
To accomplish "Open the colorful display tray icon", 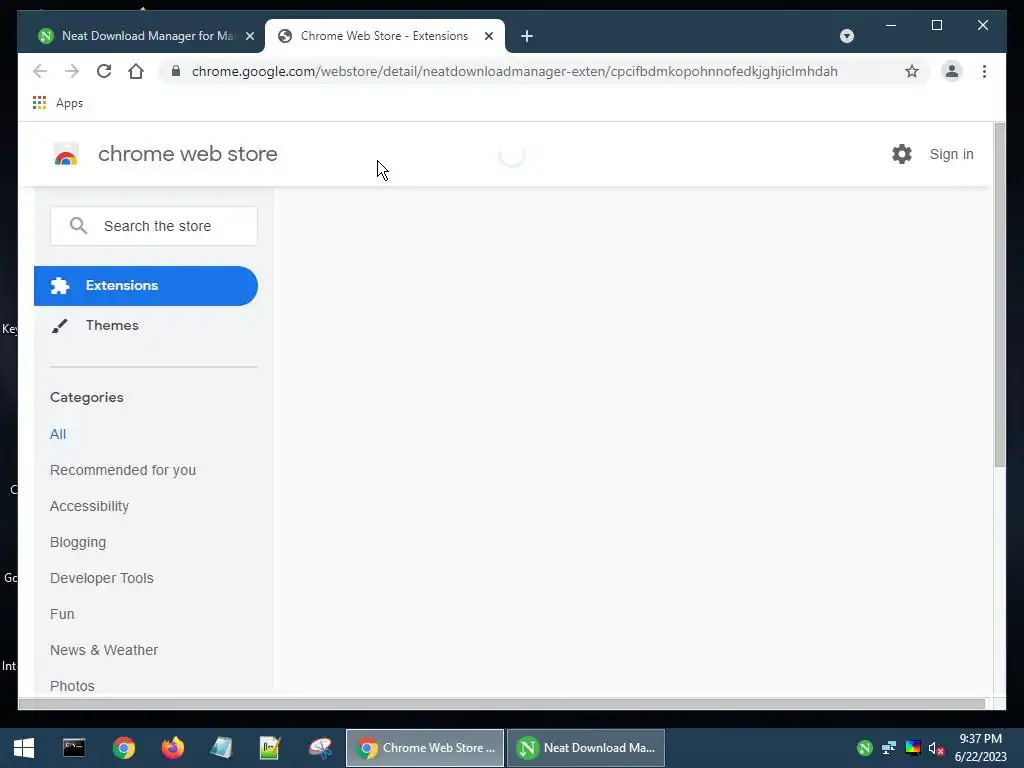I will tap(912, 748).
